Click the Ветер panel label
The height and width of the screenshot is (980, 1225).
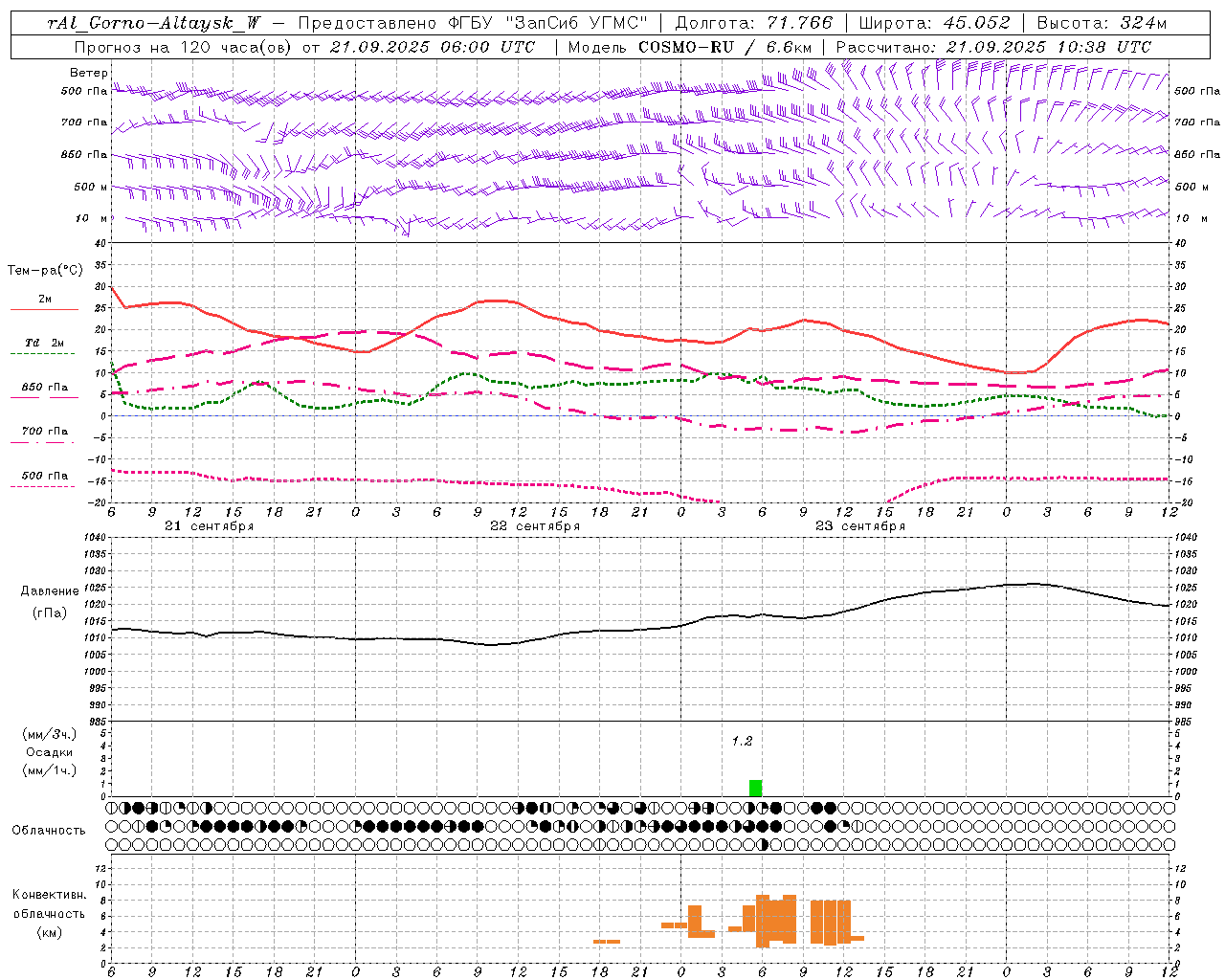(x=89, y=73)
